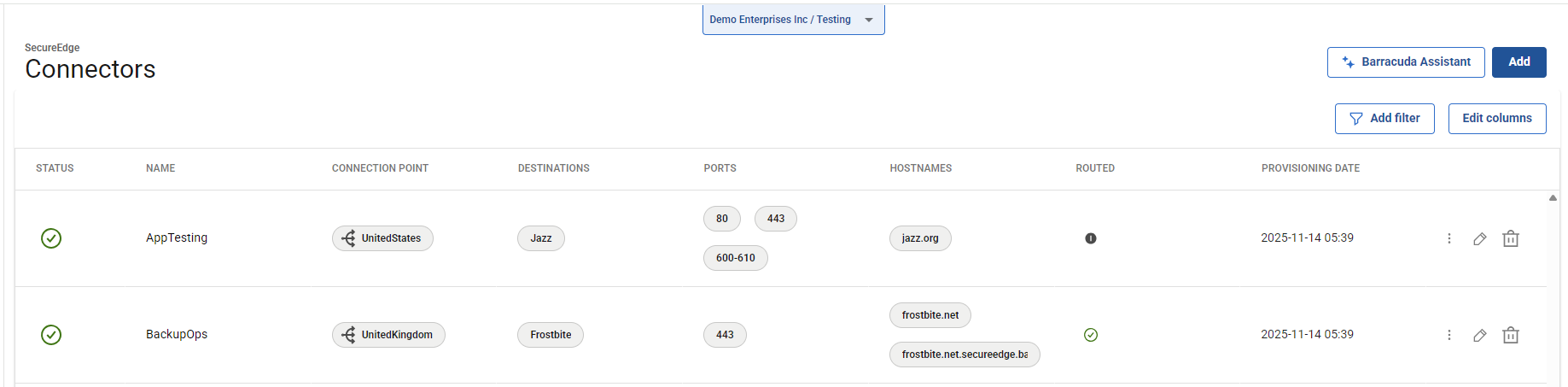Delete the BackupOps connector via trash icon

[1510, 336]
